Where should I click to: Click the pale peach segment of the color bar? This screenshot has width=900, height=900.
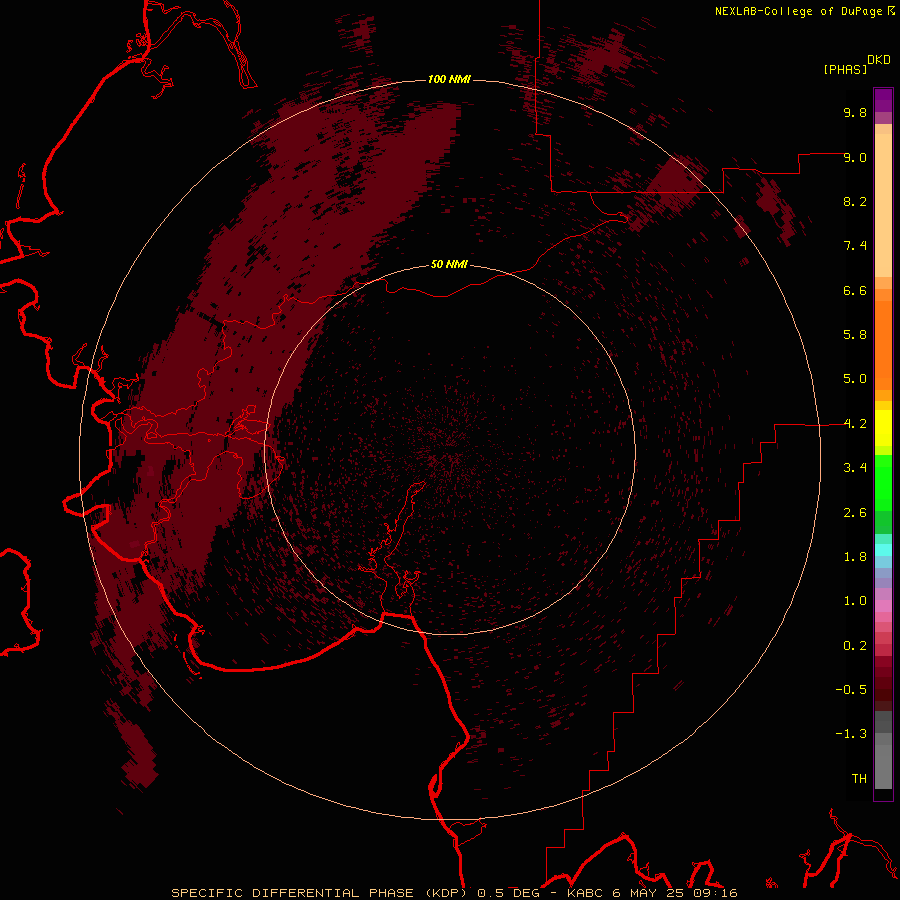(883, 206)
